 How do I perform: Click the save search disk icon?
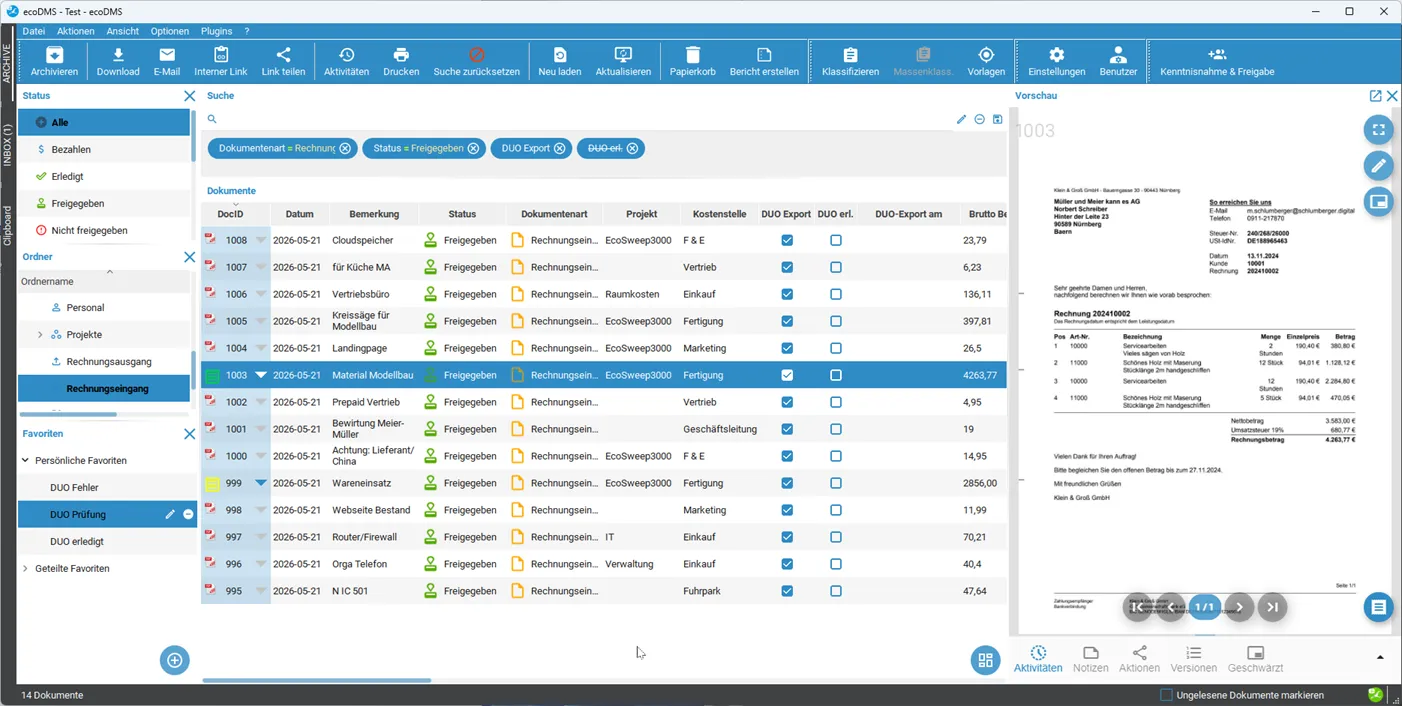point(997,119)
